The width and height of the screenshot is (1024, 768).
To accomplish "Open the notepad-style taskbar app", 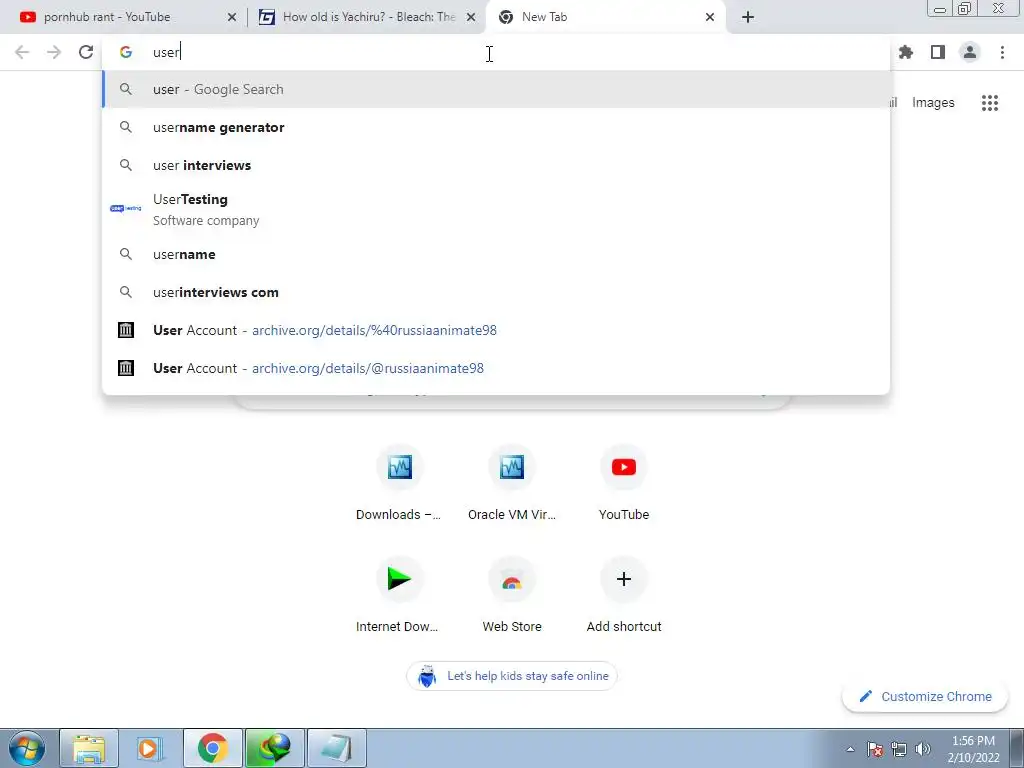I will (336, 748).
